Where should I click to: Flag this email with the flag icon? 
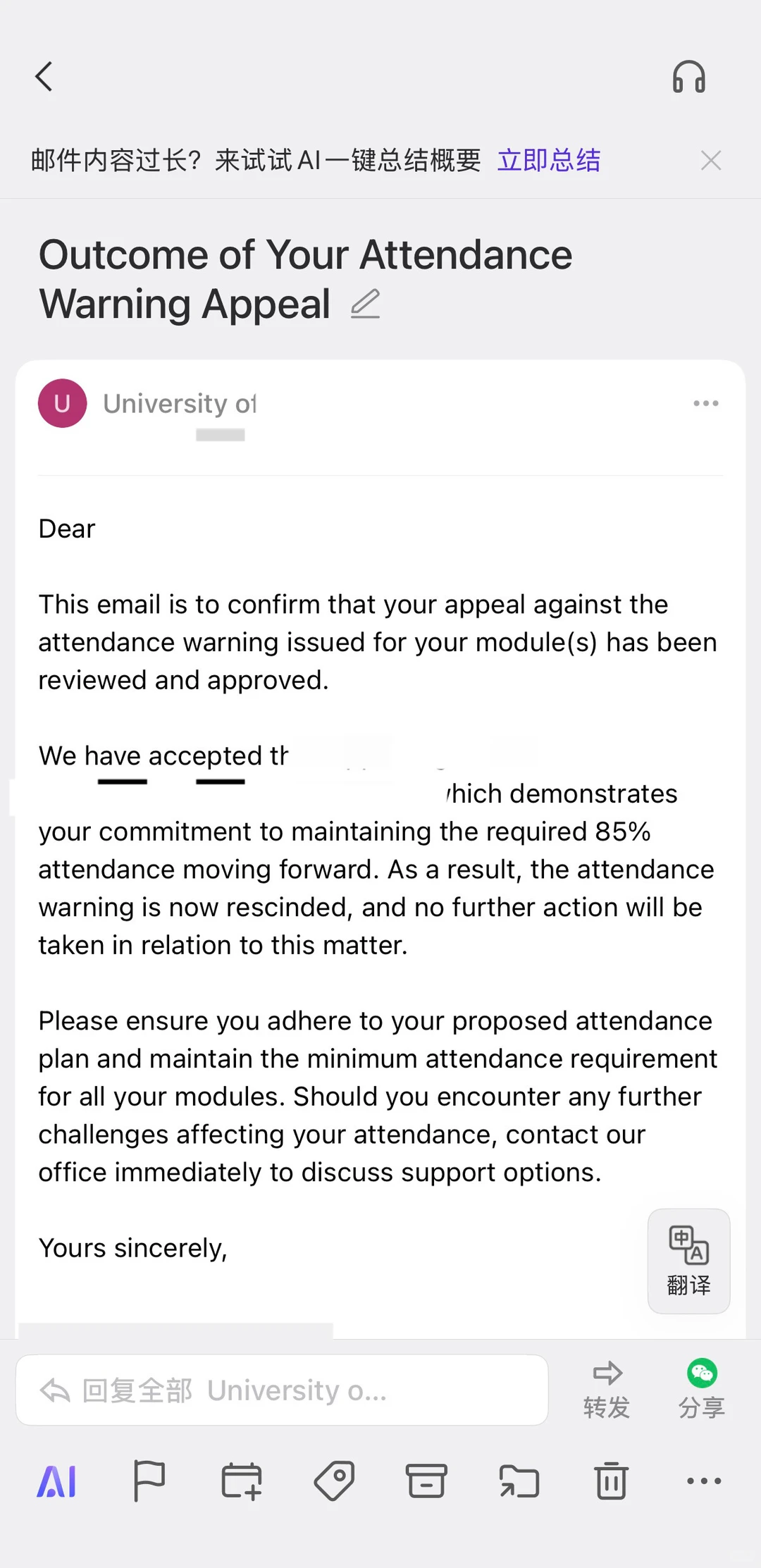point(149,1481)
